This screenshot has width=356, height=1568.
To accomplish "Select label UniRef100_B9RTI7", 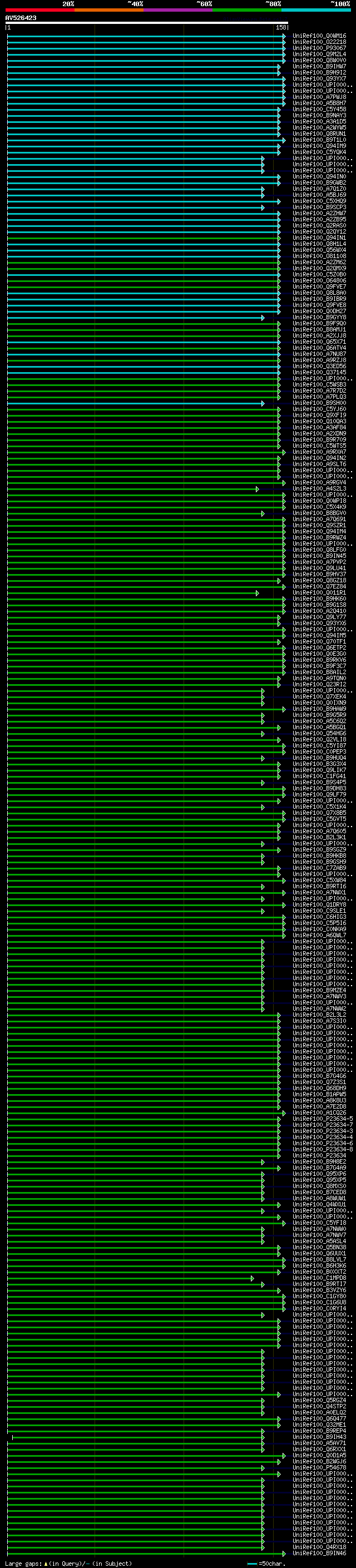I will tap(319, 1284).
